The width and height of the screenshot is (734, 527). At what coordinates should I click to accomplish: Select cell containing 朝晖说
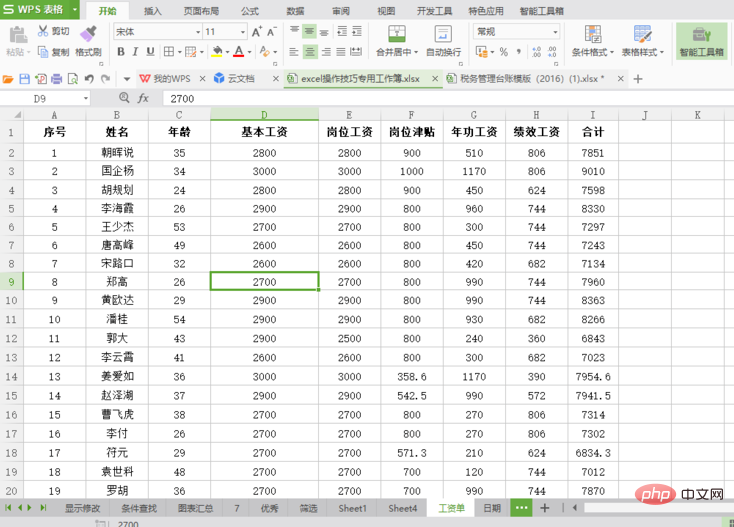tap(117, 153)
